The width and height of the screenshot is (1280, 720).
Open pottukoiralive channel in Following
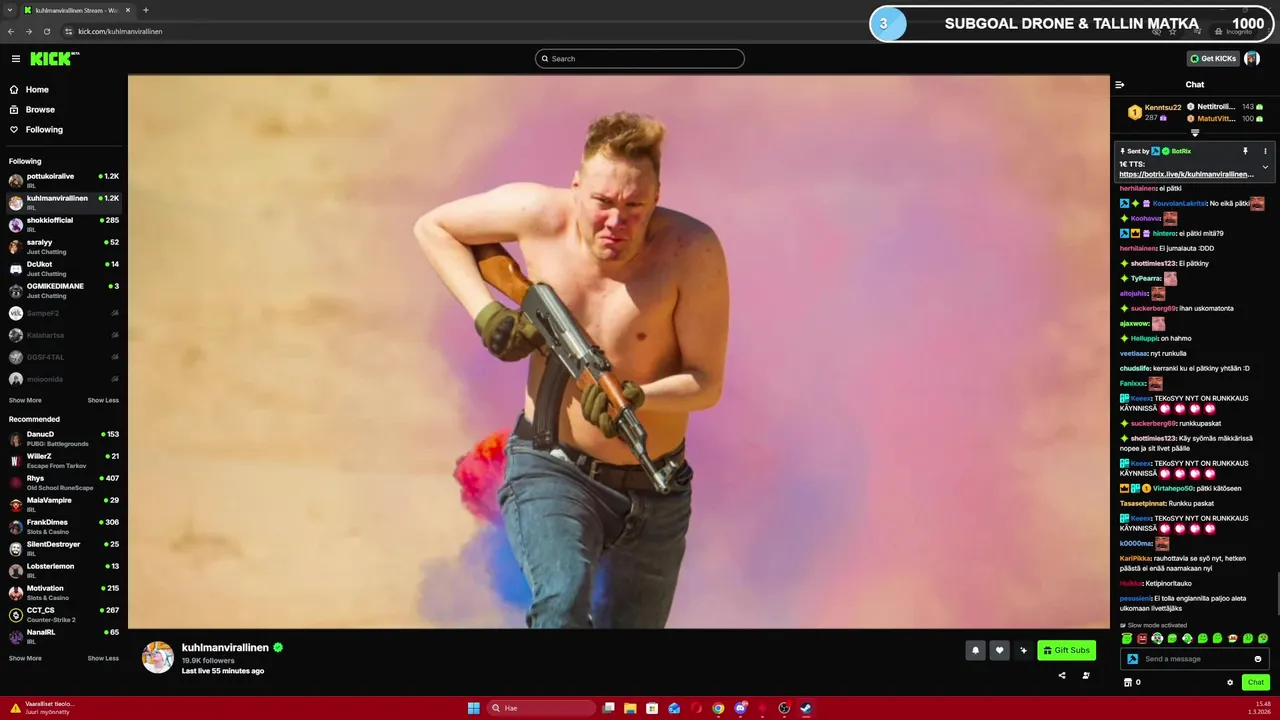[x=64, y=180]
